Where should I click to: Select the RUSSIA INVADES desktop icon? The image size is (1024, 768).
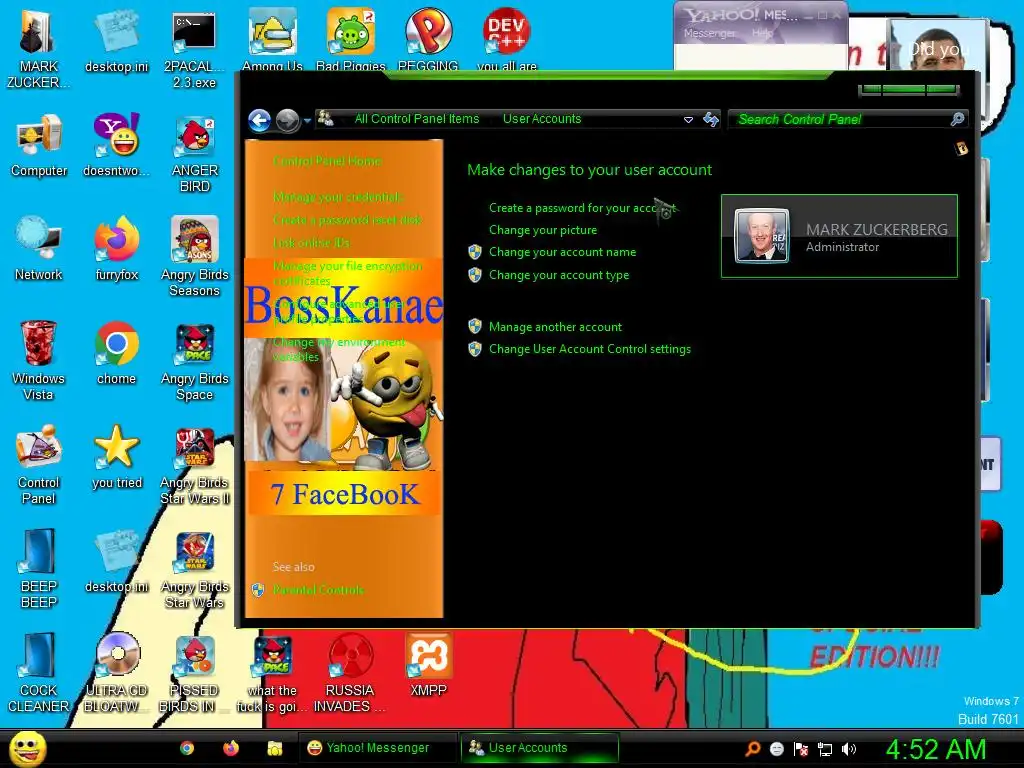[351, 672]
